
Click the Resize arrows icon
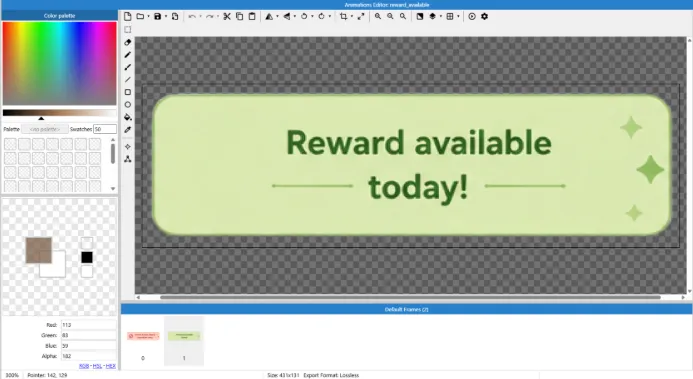(361, 16)
